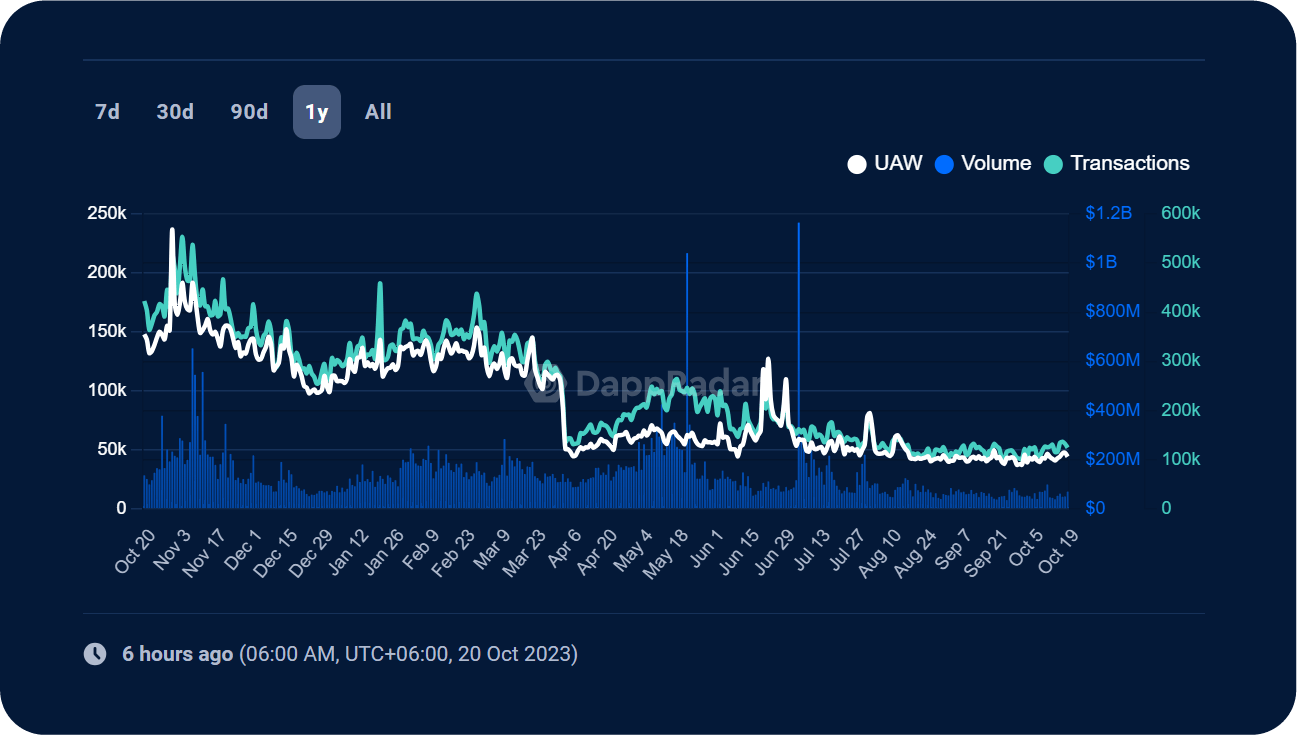Click the clock icon beside the timestamp
This screenshot has height=735, width=1297.
click(x=96, y=654)
